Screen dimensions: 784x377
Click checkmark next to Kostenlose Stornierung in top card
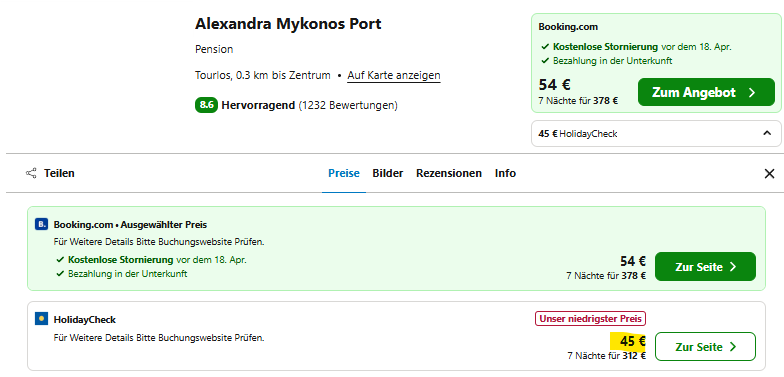[545, 47]
